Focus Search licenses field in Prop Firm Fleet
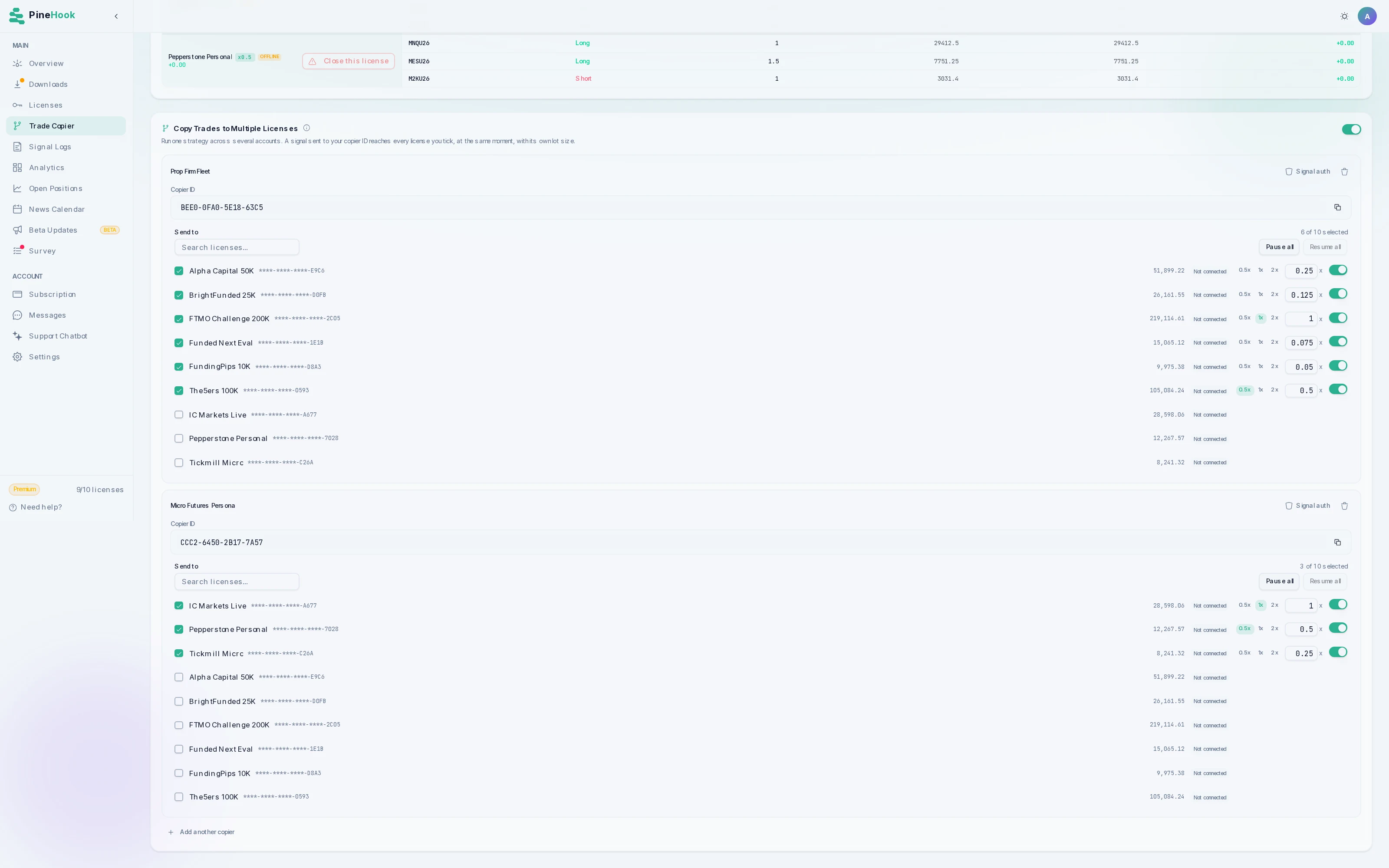Image resolution: width=1389 pixels, height=868 pixels. 237,247
